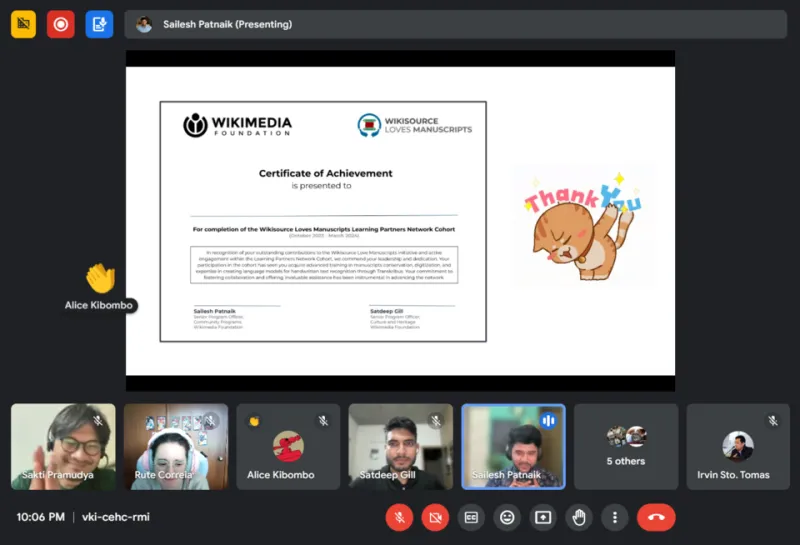Click the 10:06 PM time display
The height and width of the screenshot is (545, 800).
click(41, 517)
